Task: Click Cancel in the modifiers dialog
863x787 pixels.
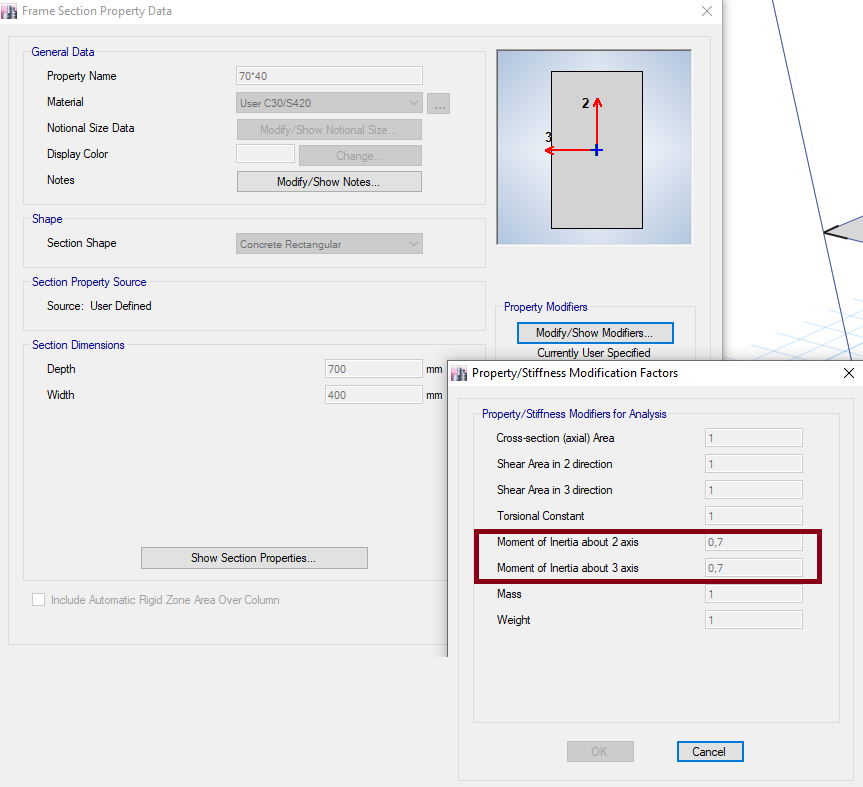Action: tap(709, 752)
